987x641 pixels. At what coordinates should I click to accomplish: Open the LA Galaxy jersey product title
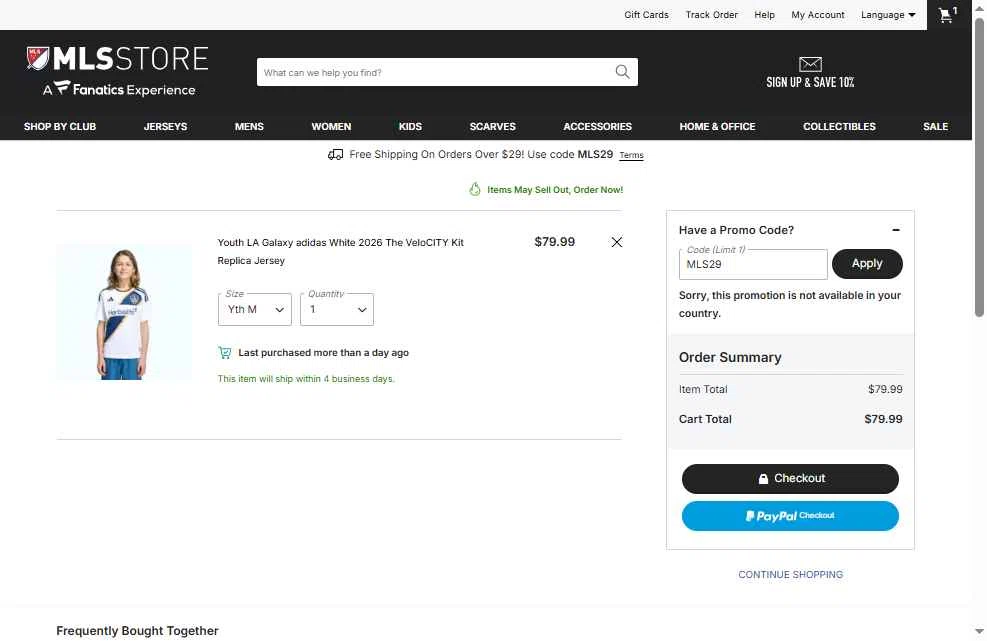click(341, 251)
